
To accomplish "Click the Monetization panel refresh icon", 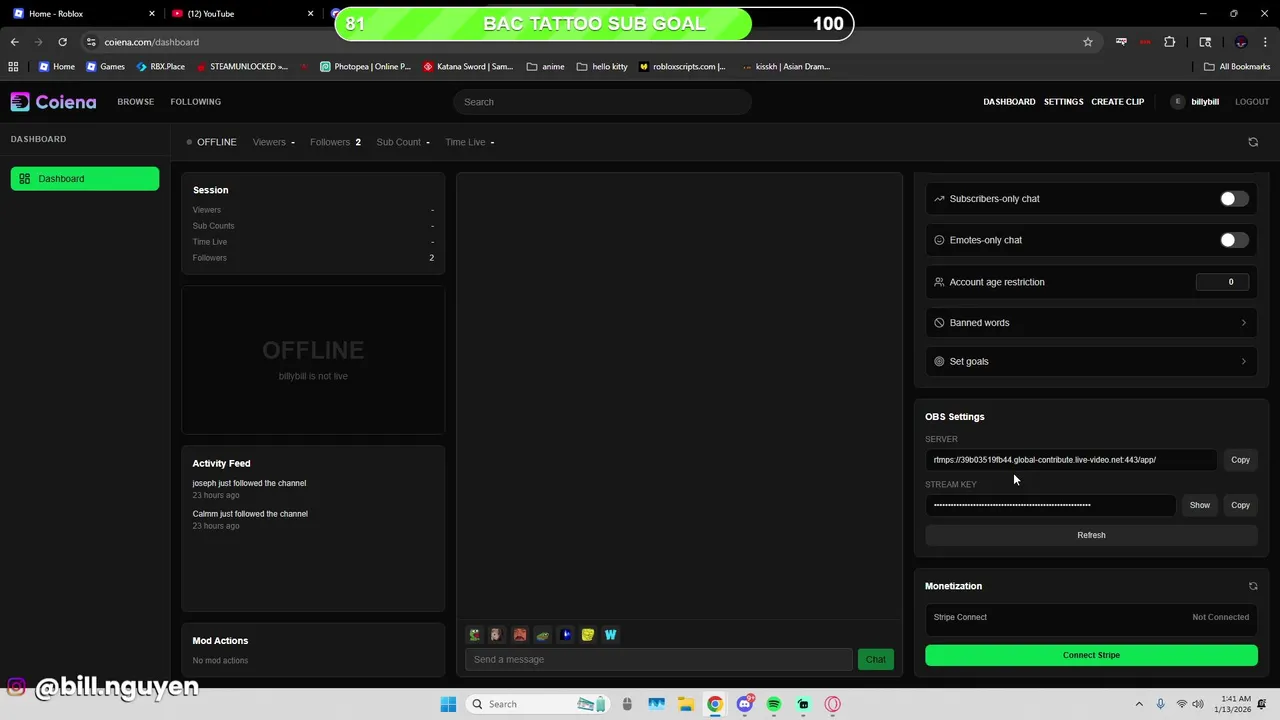I will [1253, 586].
